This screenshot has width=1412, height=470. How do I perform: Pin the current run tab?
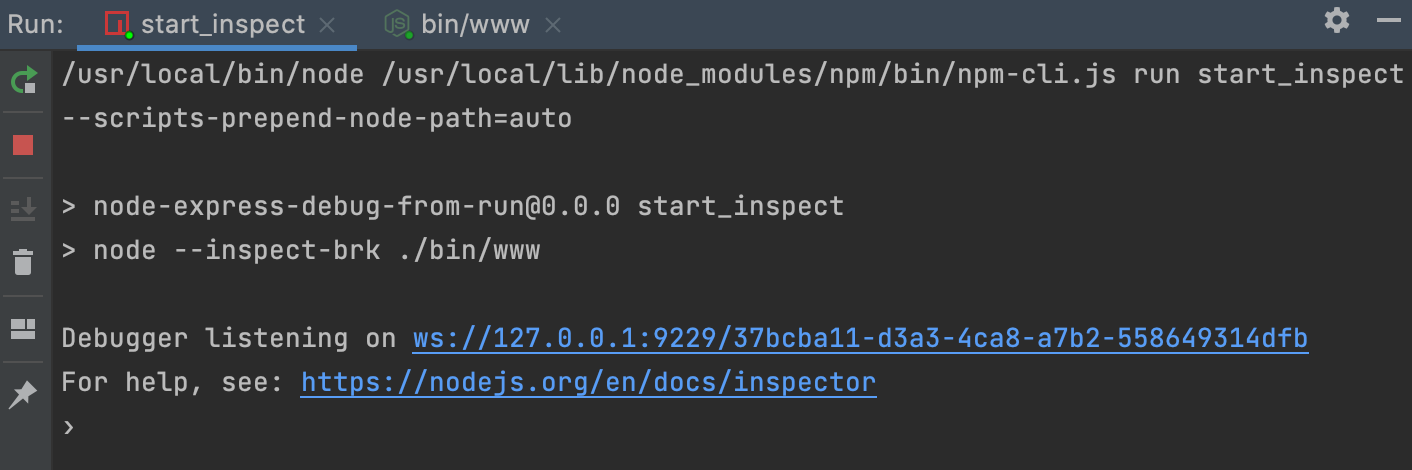(23, 395)
